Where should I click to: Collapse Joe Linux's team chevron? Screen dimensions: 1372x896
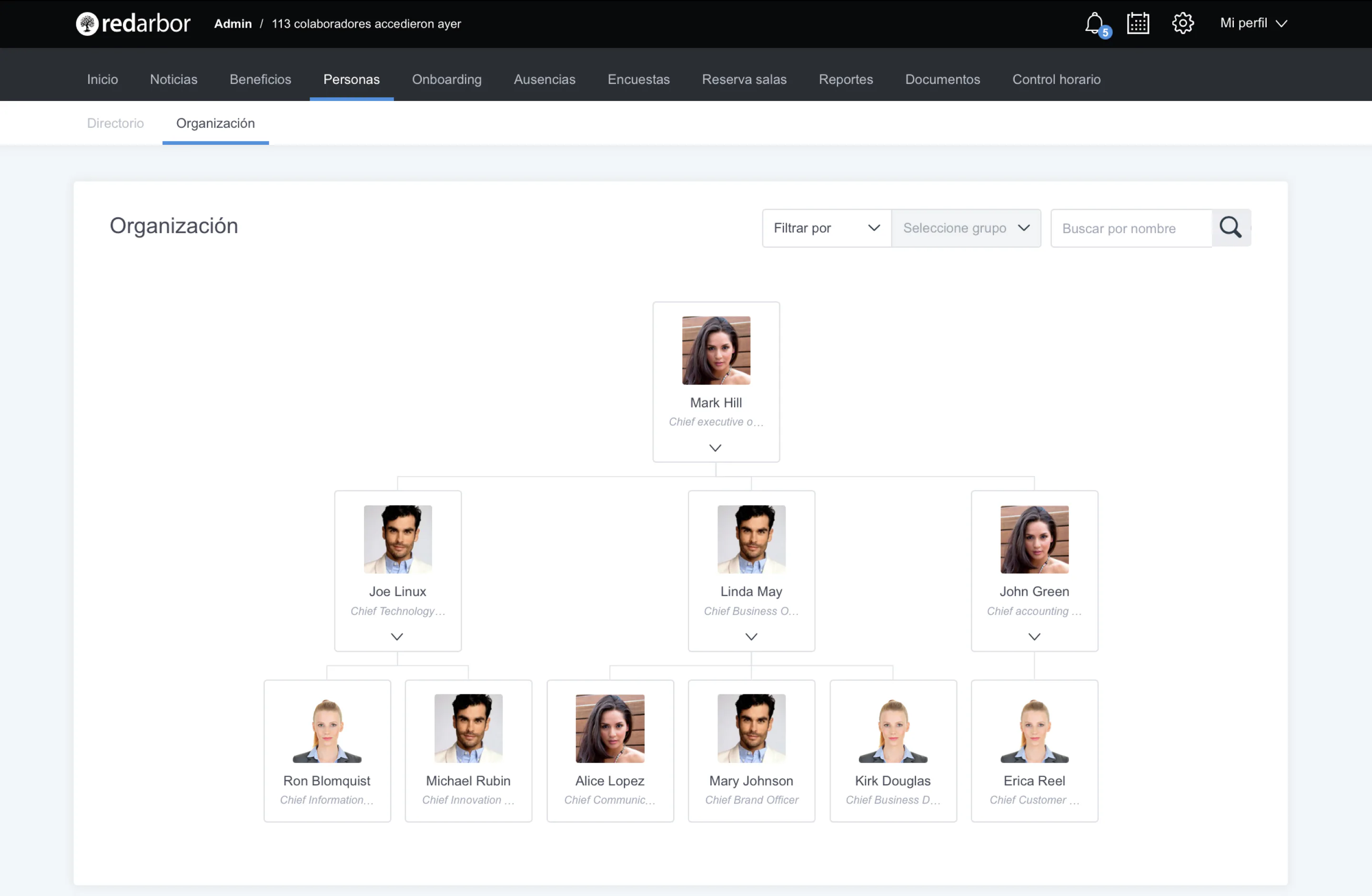397,637
